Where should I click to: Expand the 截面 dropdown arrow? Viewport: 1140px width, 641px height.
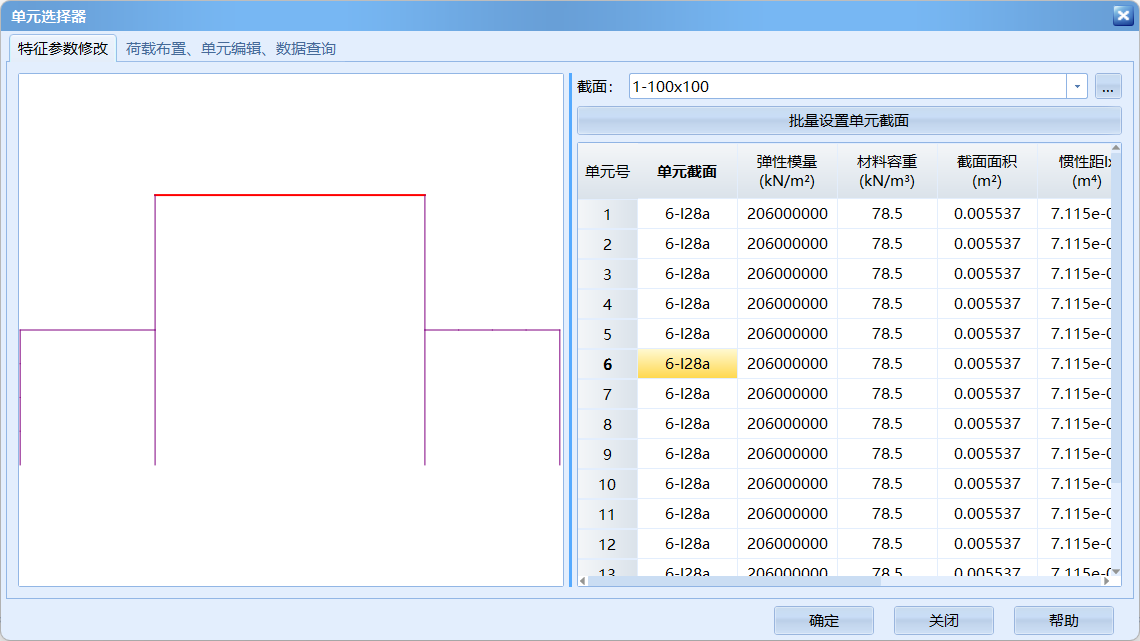(x=1077, y=87)
